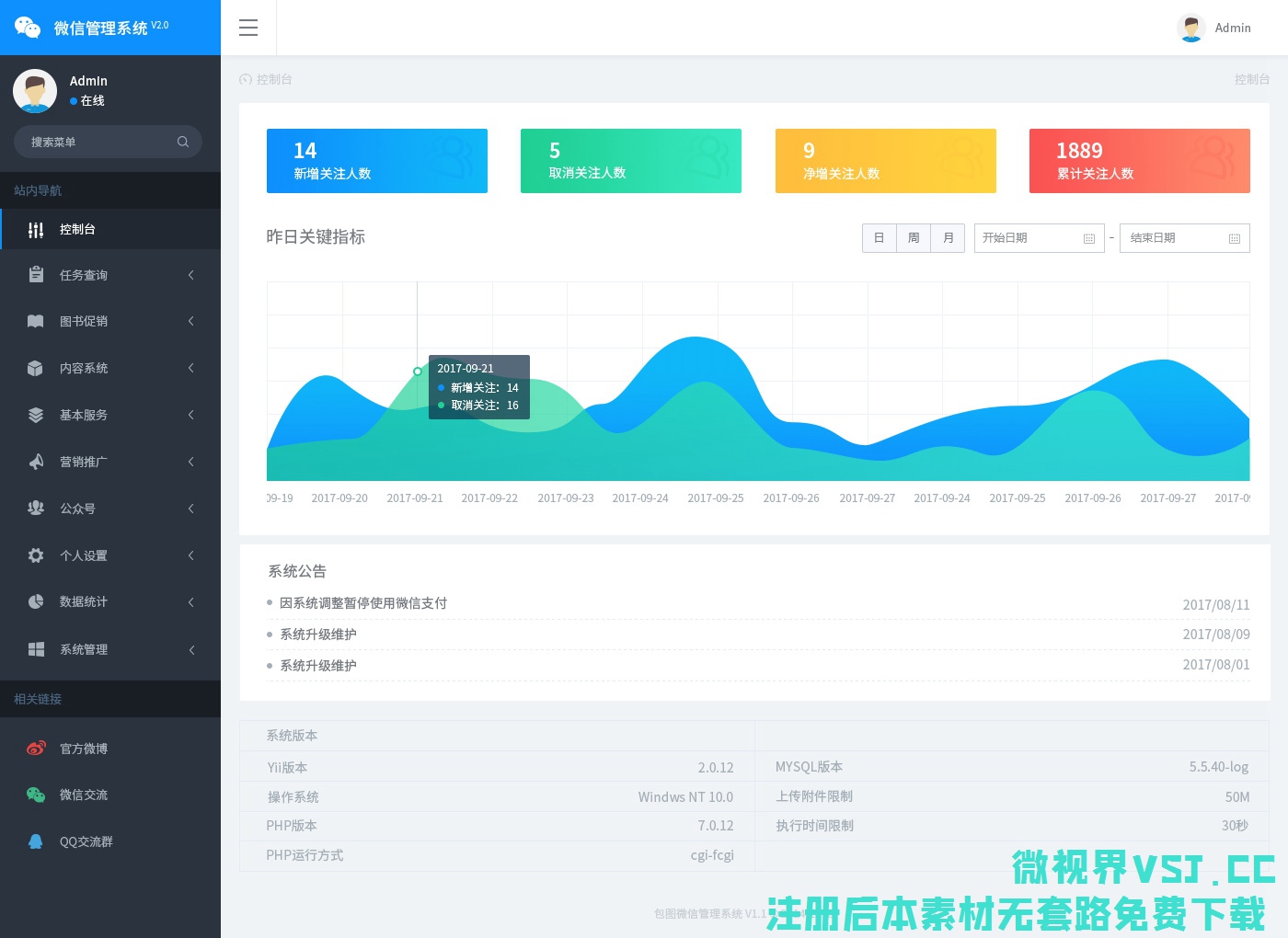Viewport: 1288px width, 938px height.
Task: Switch chart range to 月 (month)
Action: [949, 238]
